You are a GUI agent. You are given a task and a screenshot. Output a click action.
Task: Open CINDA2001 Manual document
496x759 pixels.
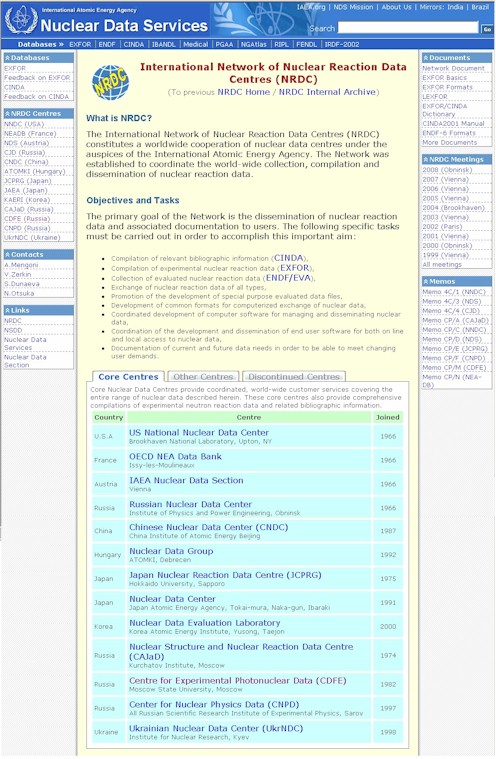(x=453, y=123)
